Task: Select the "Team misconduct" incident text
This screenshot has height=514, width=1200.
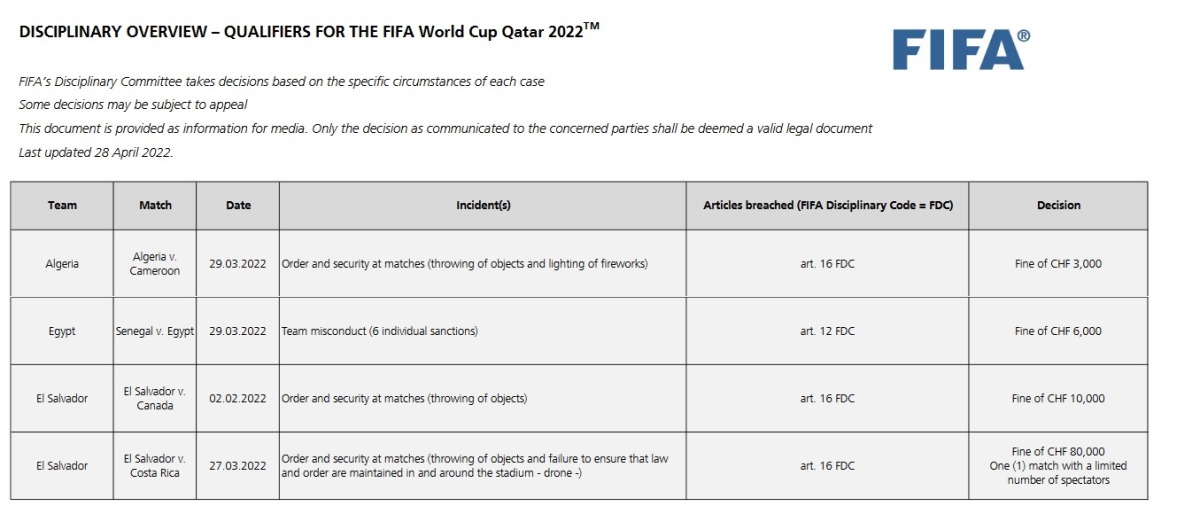Action: point(380,331)
